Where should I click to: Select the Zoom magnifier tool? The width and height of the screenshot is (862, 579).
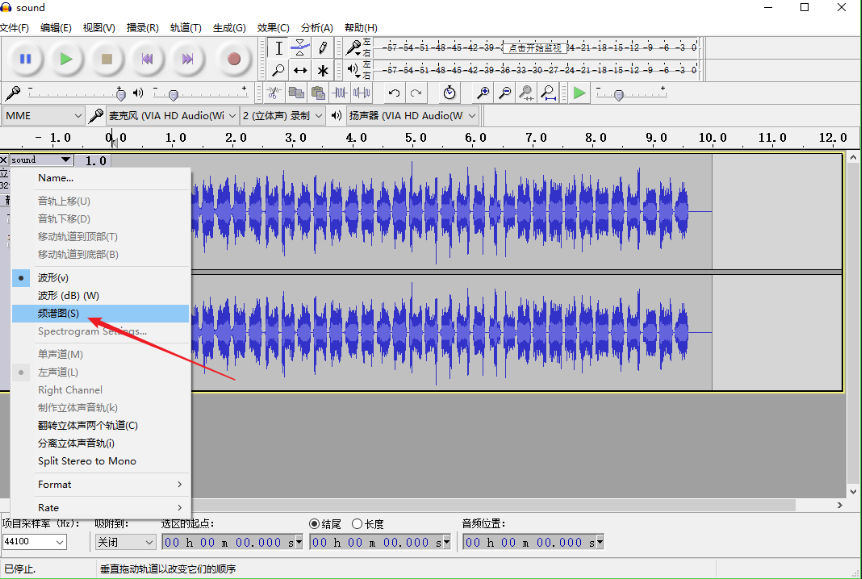(x=279, y=70)
